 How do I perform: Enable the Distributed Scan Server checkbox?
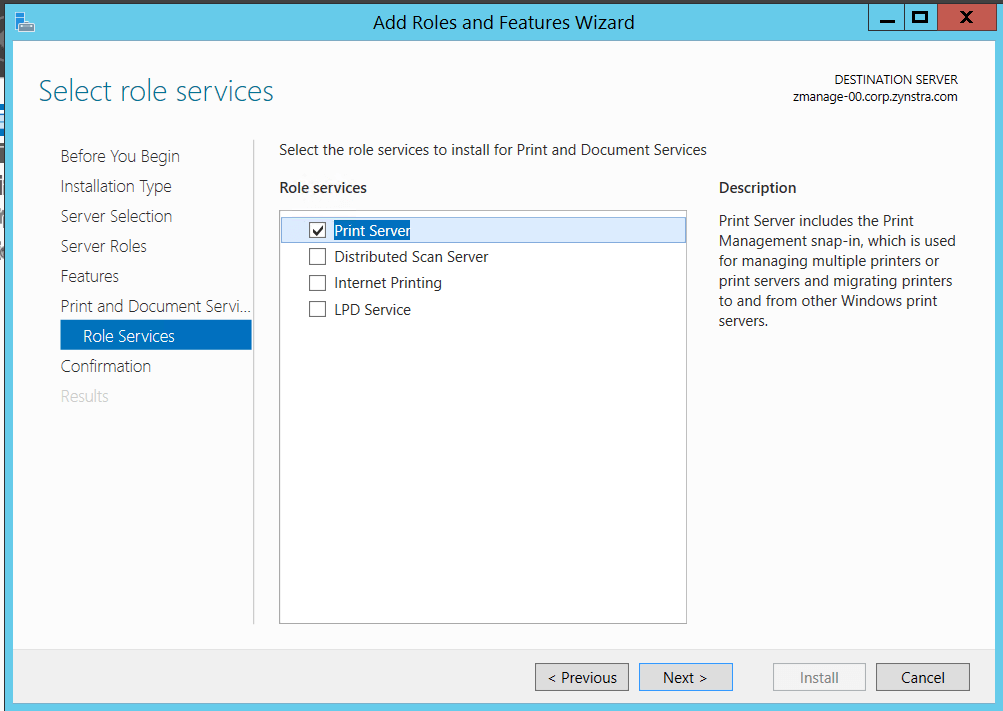coord(318,257)
